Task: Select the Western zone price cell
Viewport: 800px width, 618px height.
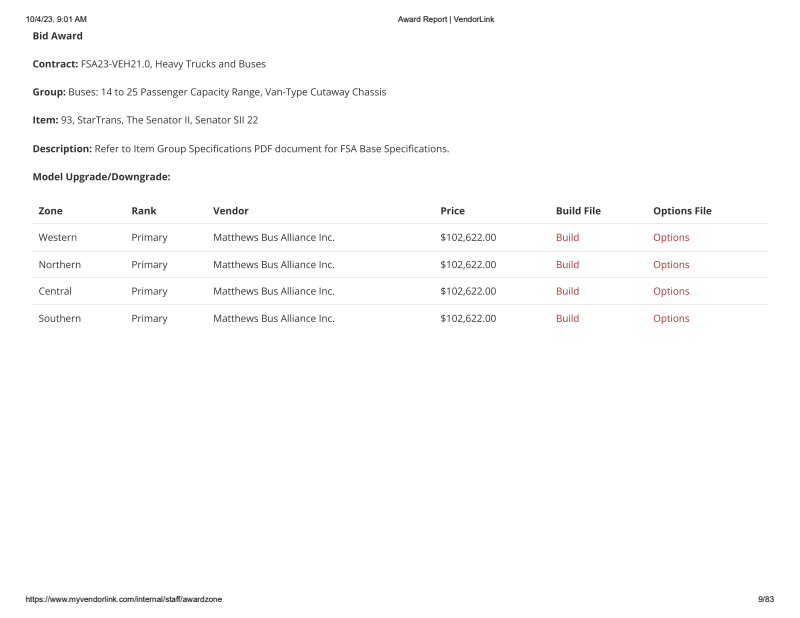Action: [x=468, y=238]
